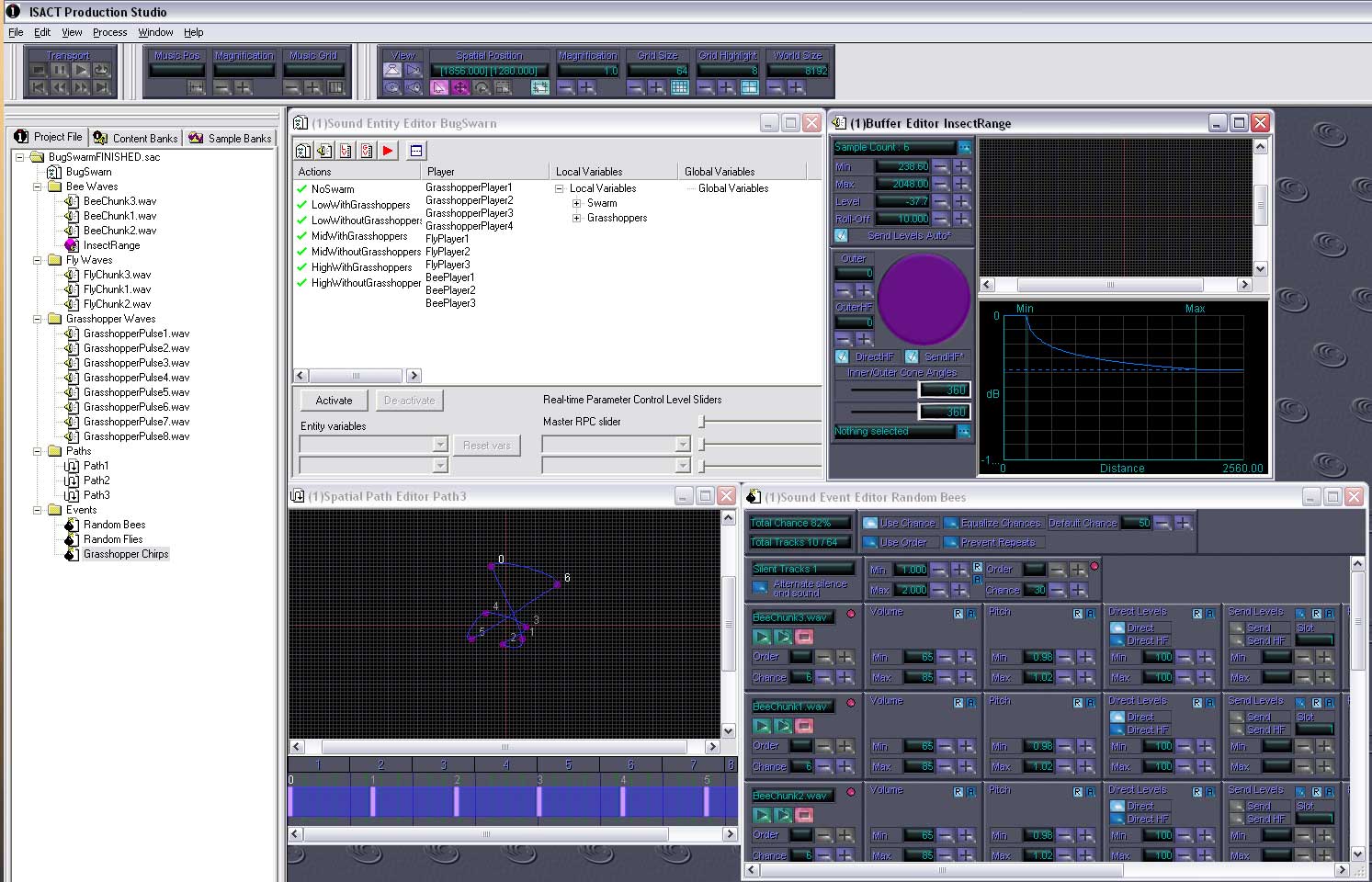Expand the Swarm local variable
The image size is (1372, 882).
click(x=576, y=203)
